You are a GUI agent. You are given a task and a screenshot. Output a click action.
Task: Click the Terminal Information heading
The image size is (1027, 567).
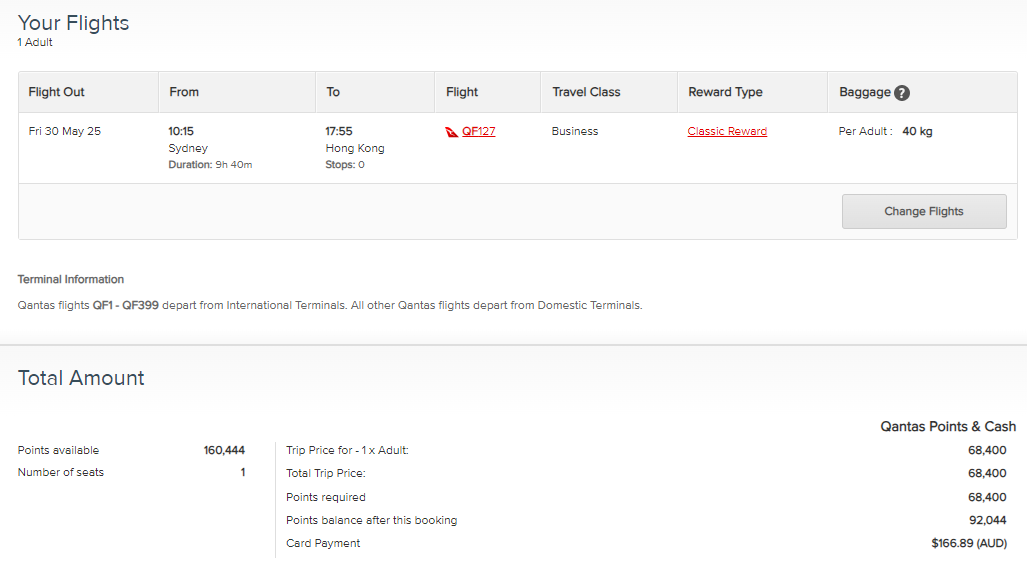click(71, 280)
